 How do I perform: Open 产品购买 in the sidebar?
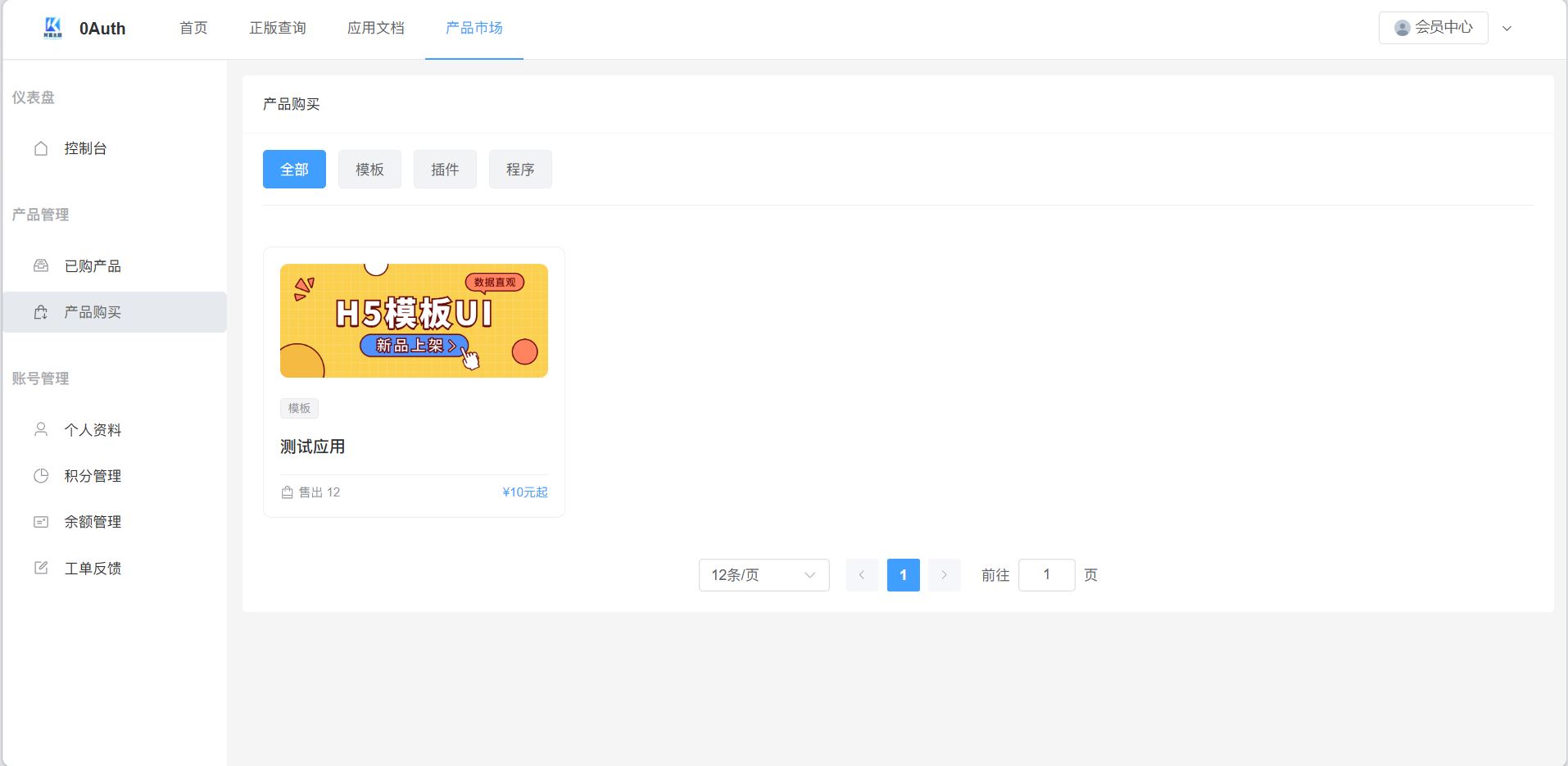(x=115, y=312)
